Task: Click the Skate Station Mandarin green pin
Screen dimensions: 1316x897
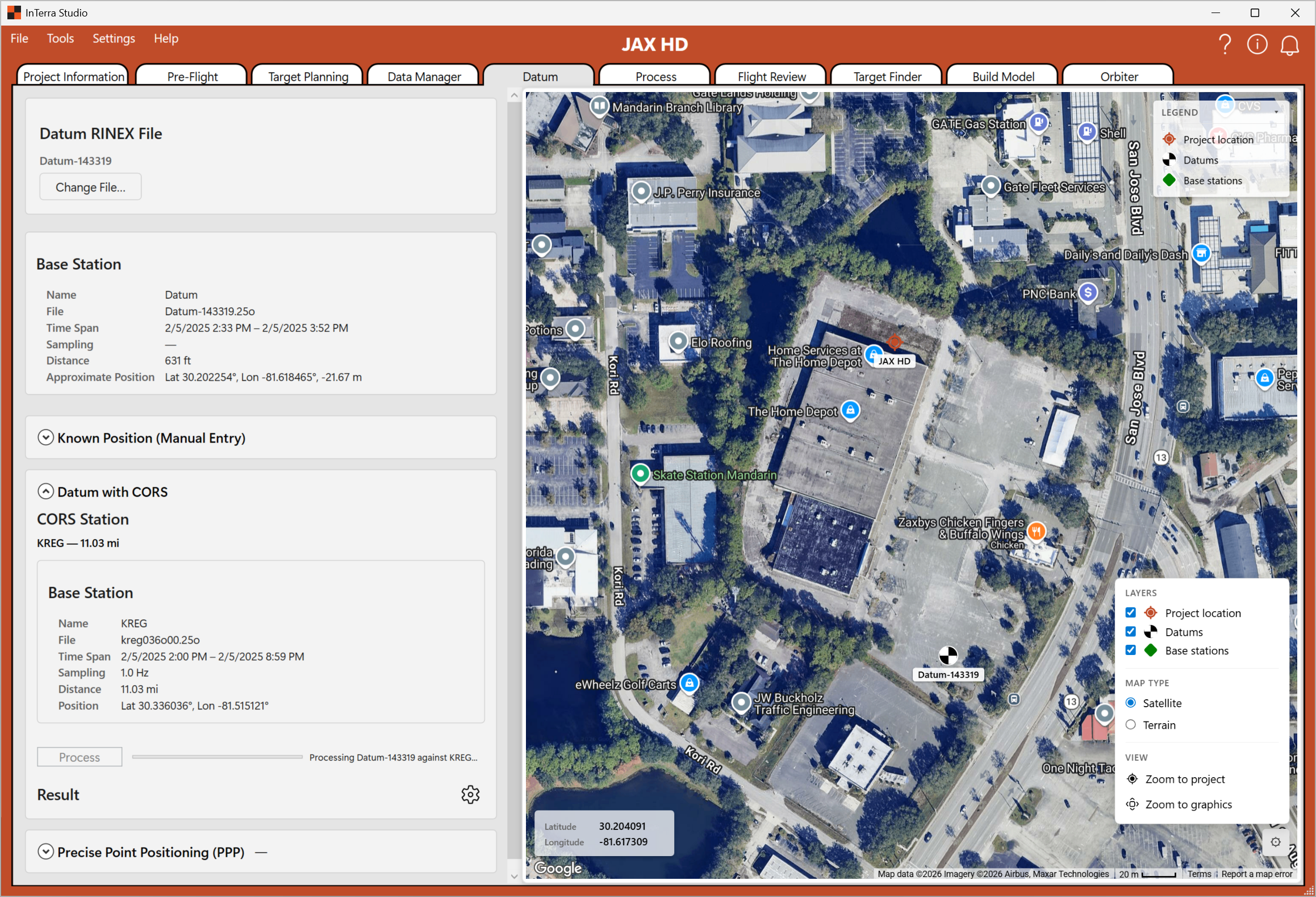Action: (x=640, y=473)
